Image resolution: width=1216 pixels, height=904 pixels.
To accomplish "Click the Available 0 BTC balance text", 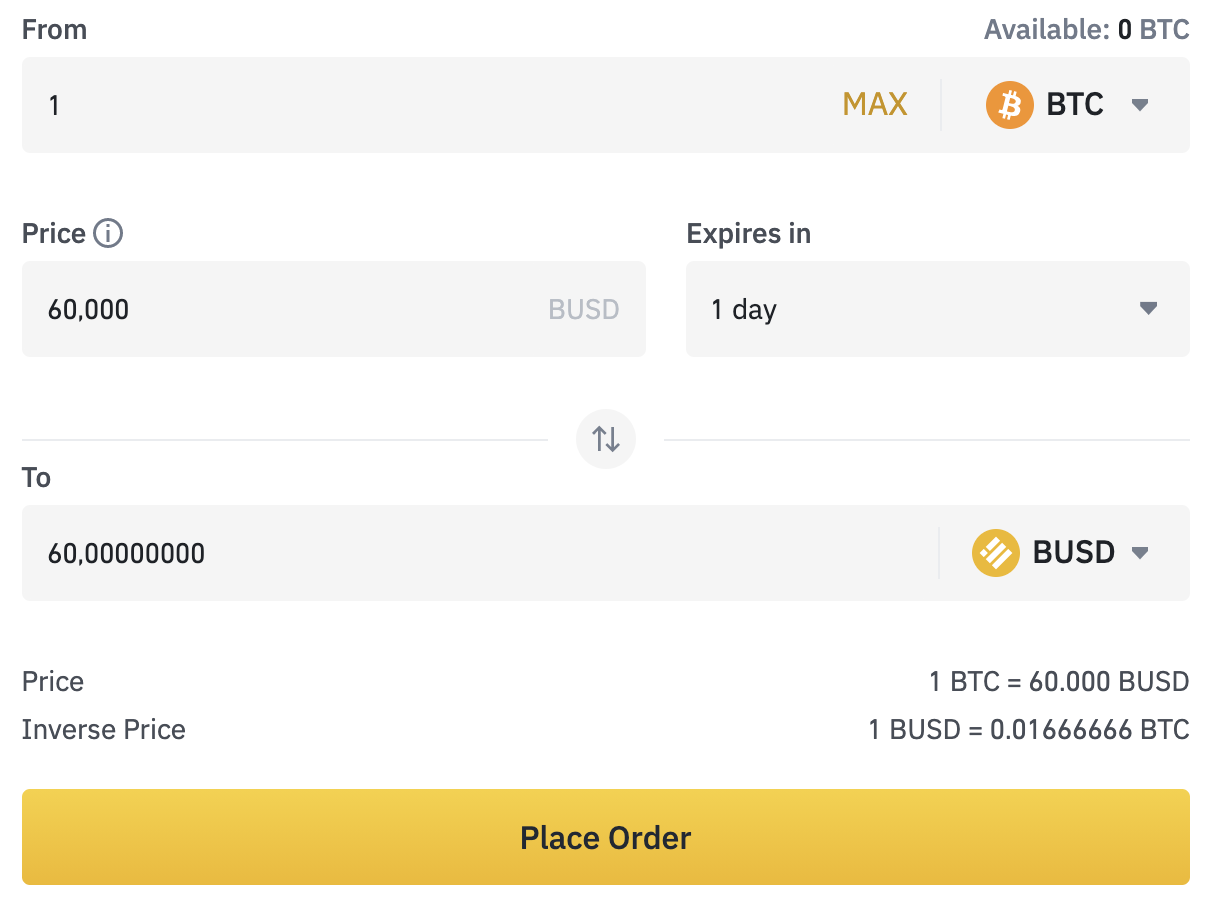I will (1086, 30).
